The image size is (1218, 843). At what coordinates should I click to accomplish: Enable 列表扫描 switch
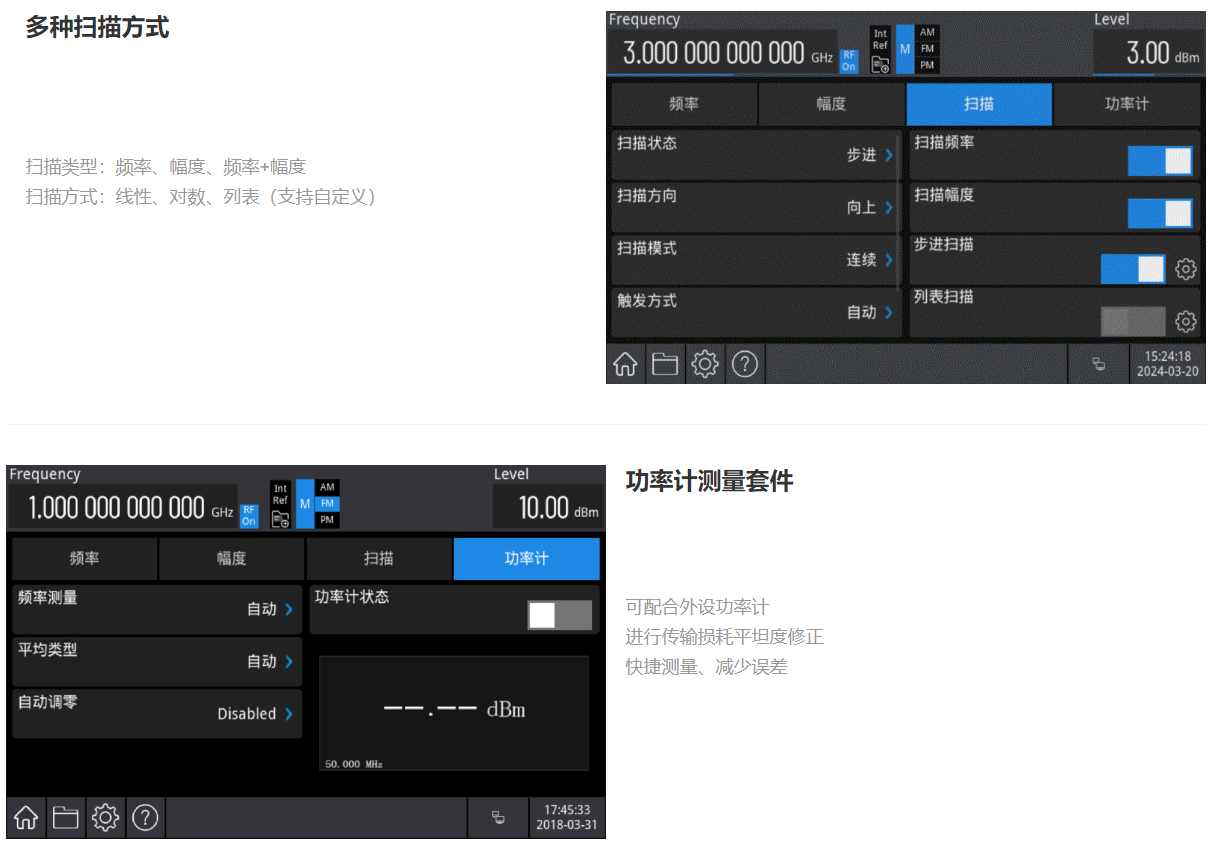[x=1133, y=321]
